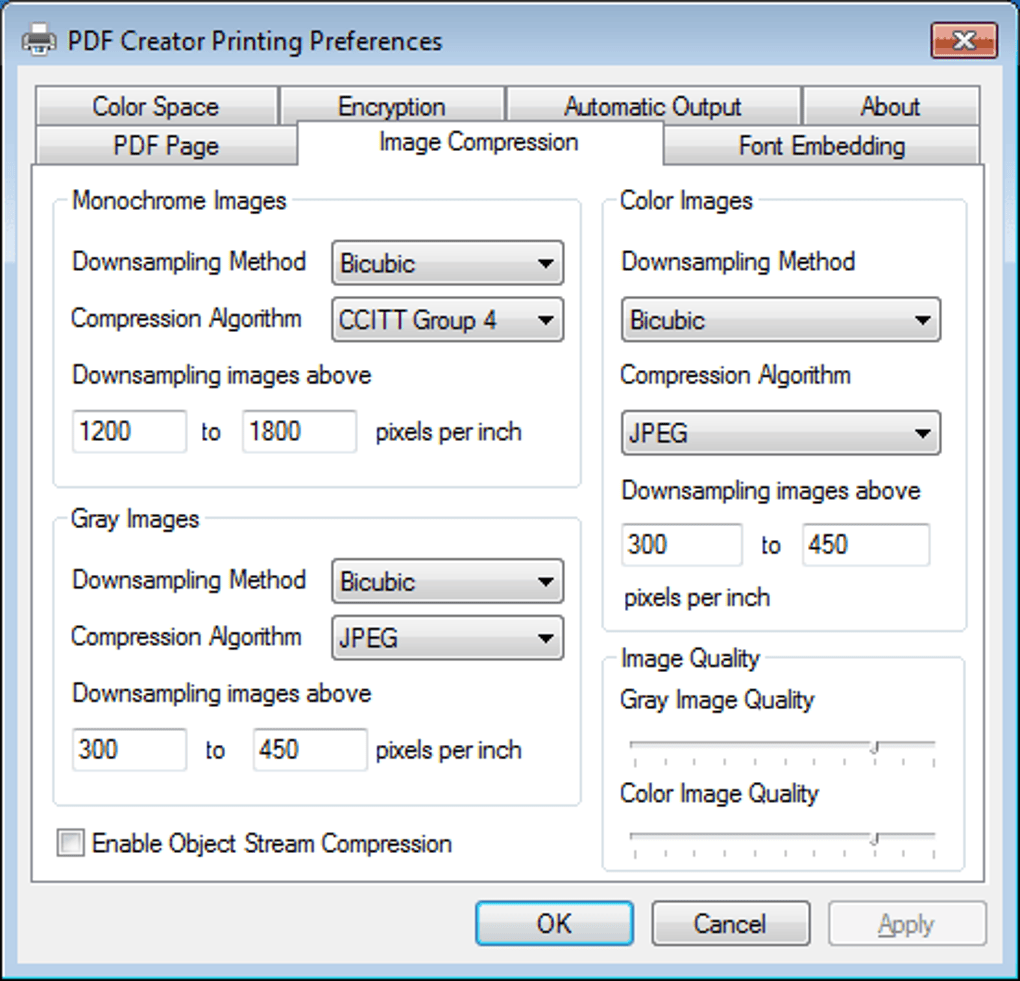Switch to the Color Space tab

point(155,107)
